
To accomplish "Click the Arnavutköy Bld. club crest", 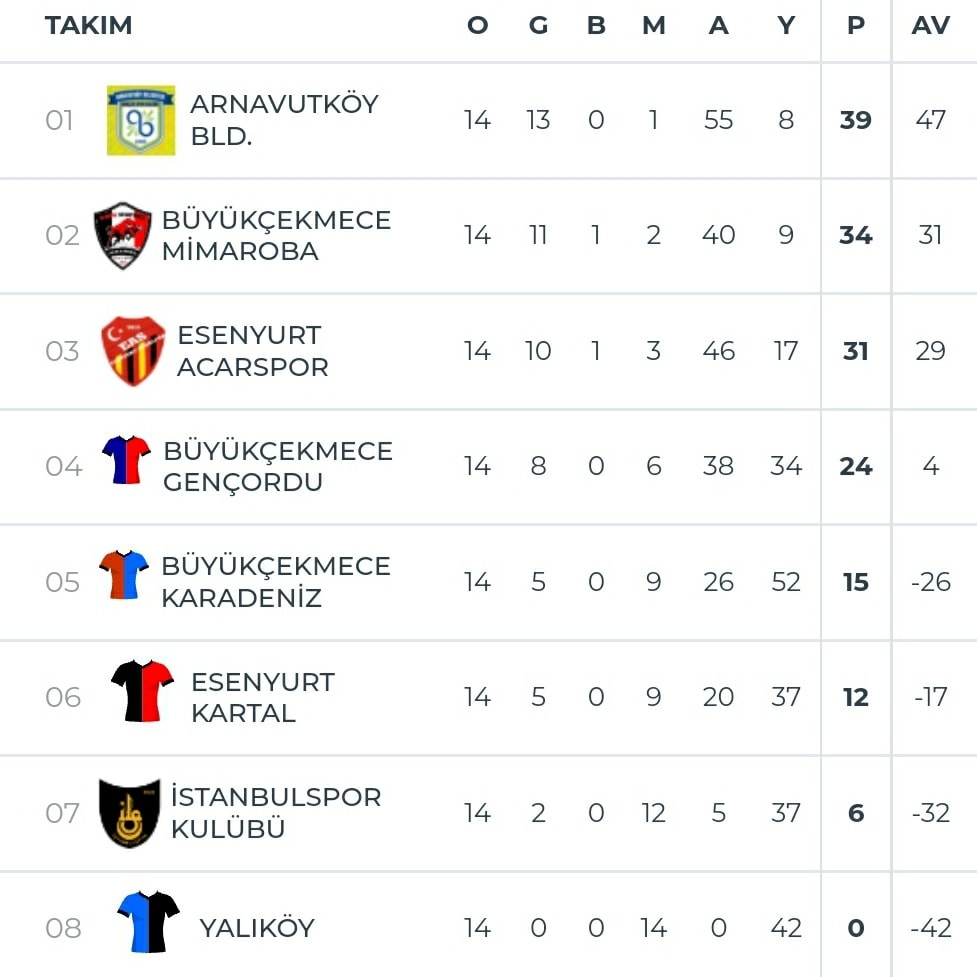I will [141, 120].
